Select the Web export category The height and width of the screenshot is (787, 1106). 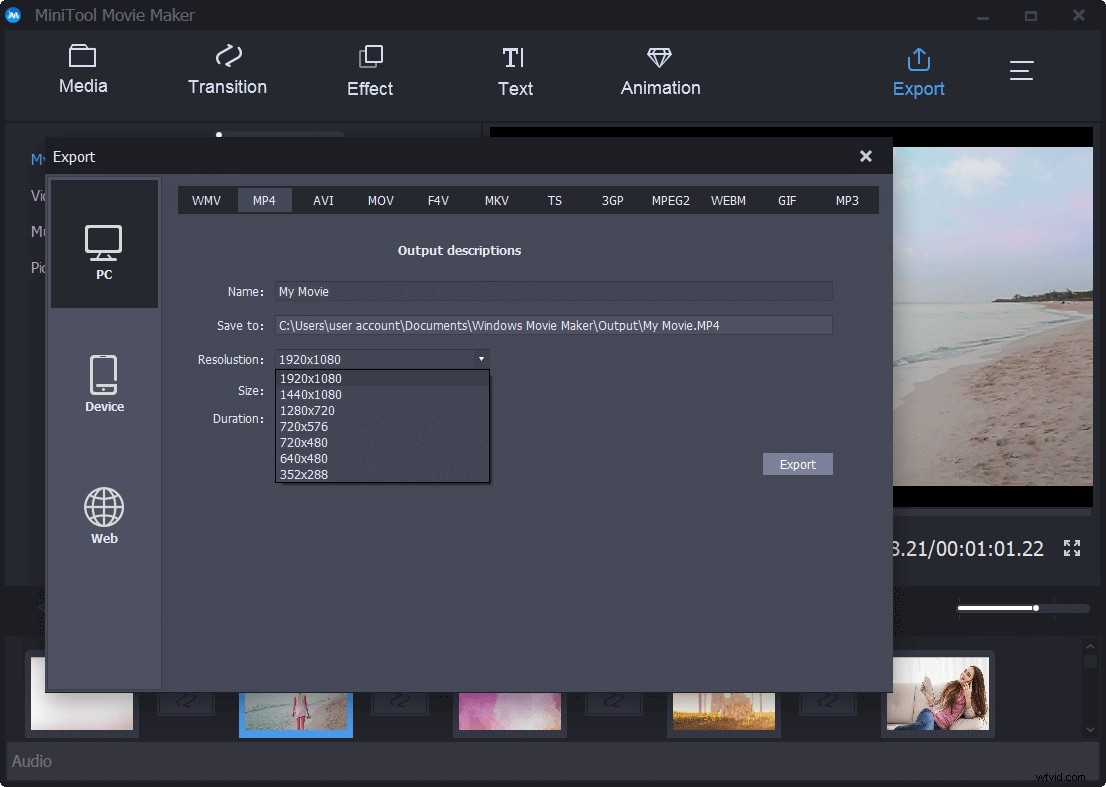tap(104, 517)
